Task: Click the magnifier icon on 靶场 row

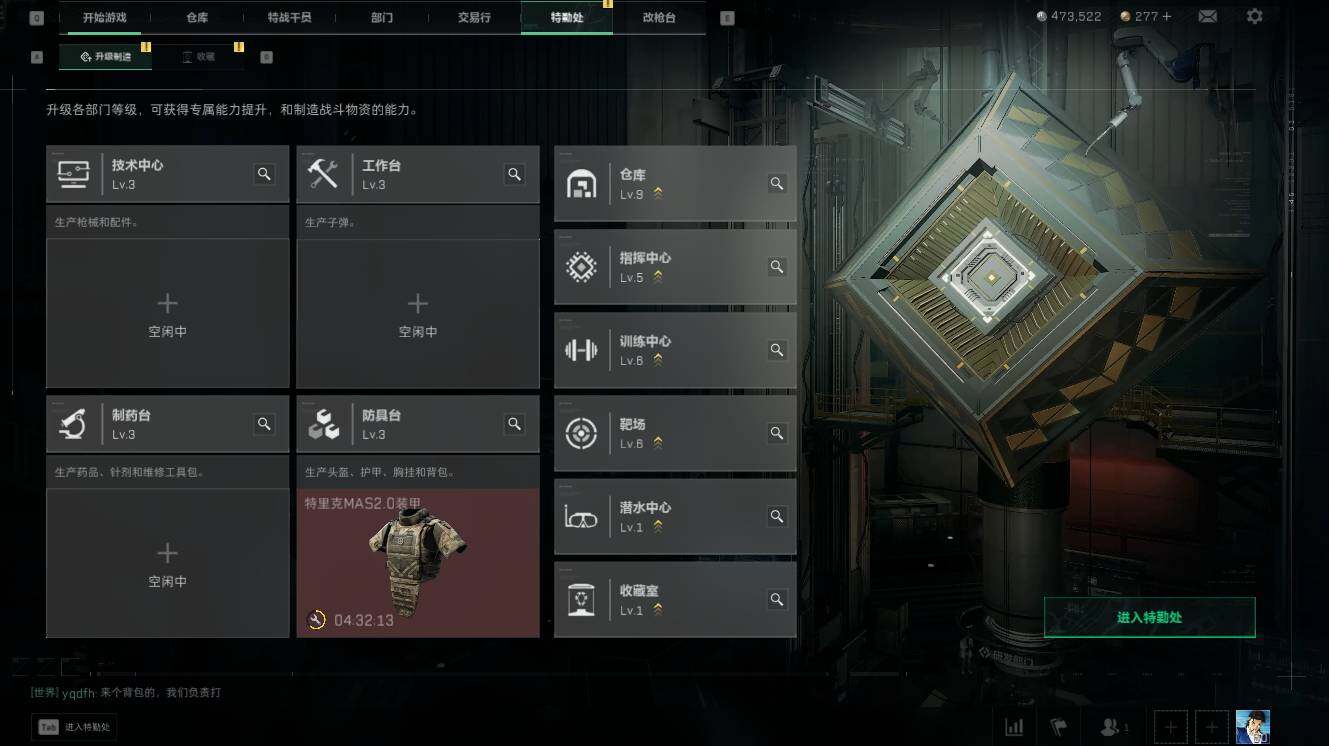Action: point(776,433)
